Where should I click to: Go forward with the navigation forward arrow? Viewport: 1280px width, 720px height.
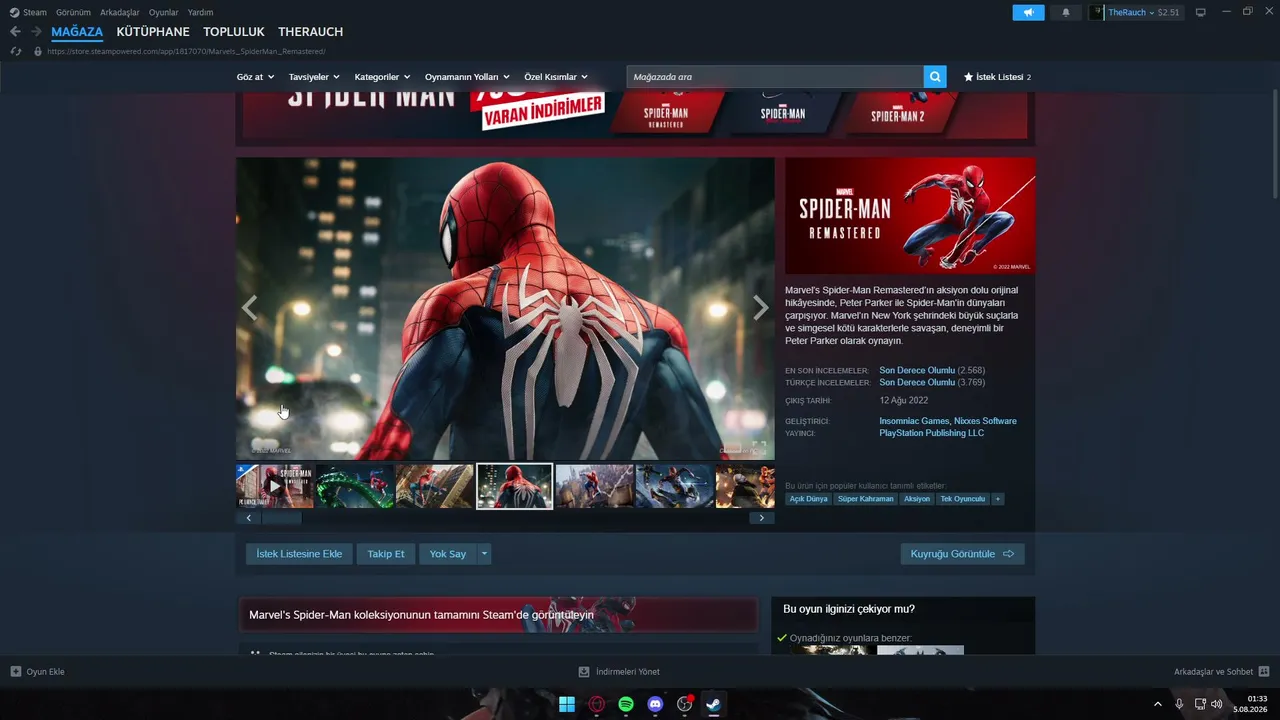(x=36, y=32)
